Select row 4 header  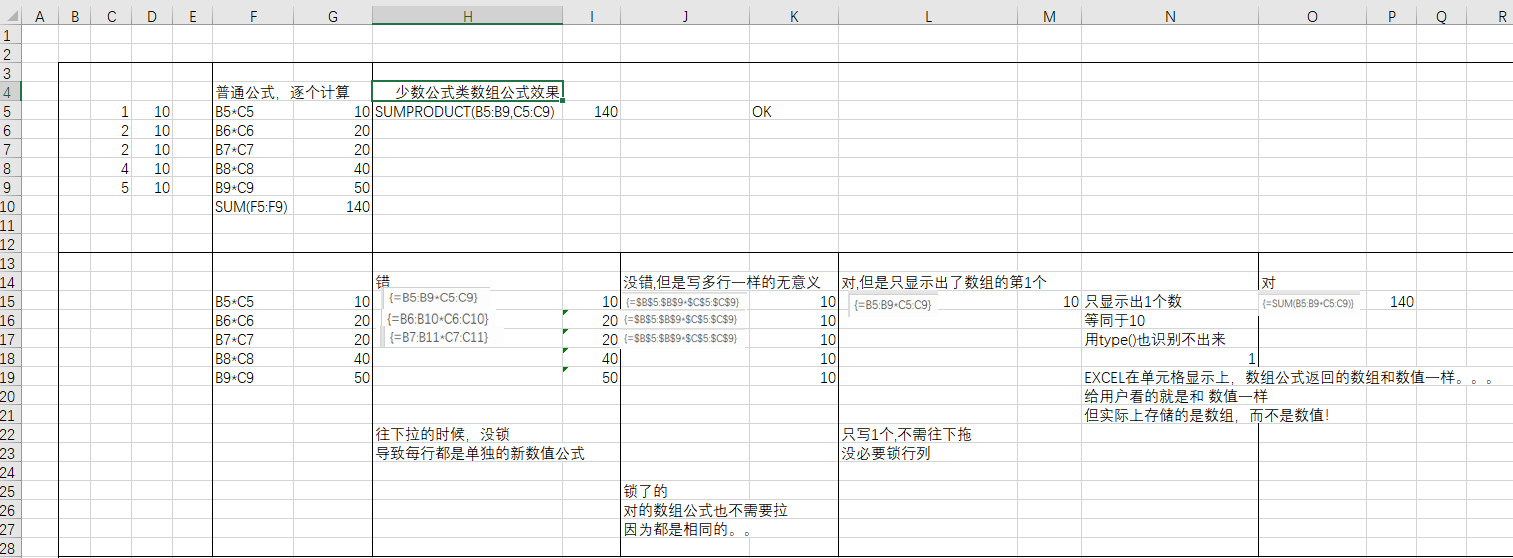tap(10, 92)
